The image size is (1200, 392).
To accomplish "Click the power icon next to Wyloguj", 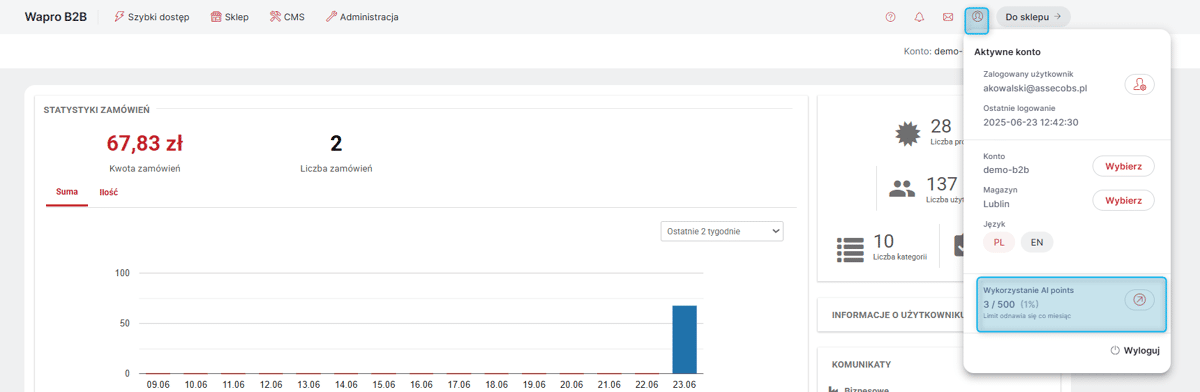I will pyautogui.click(x=1115, y=351).
